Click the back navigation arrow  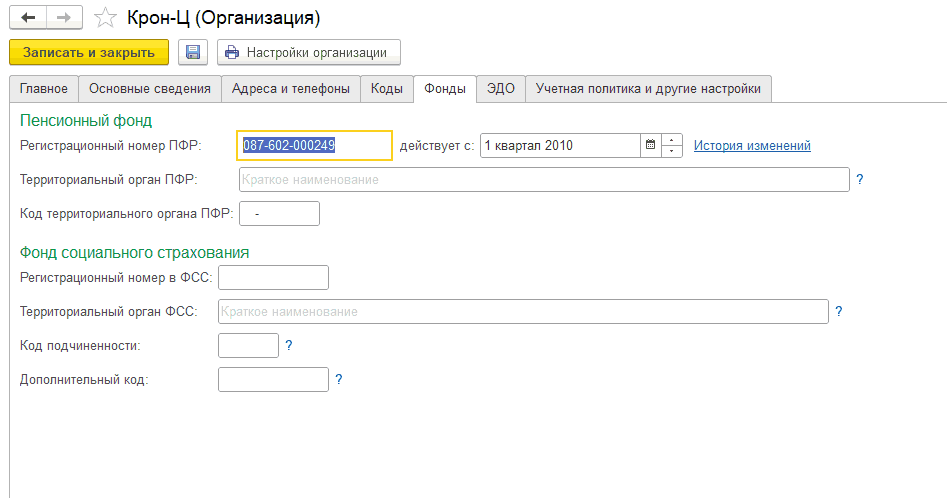pyautogui.click(x=28, y=18)
